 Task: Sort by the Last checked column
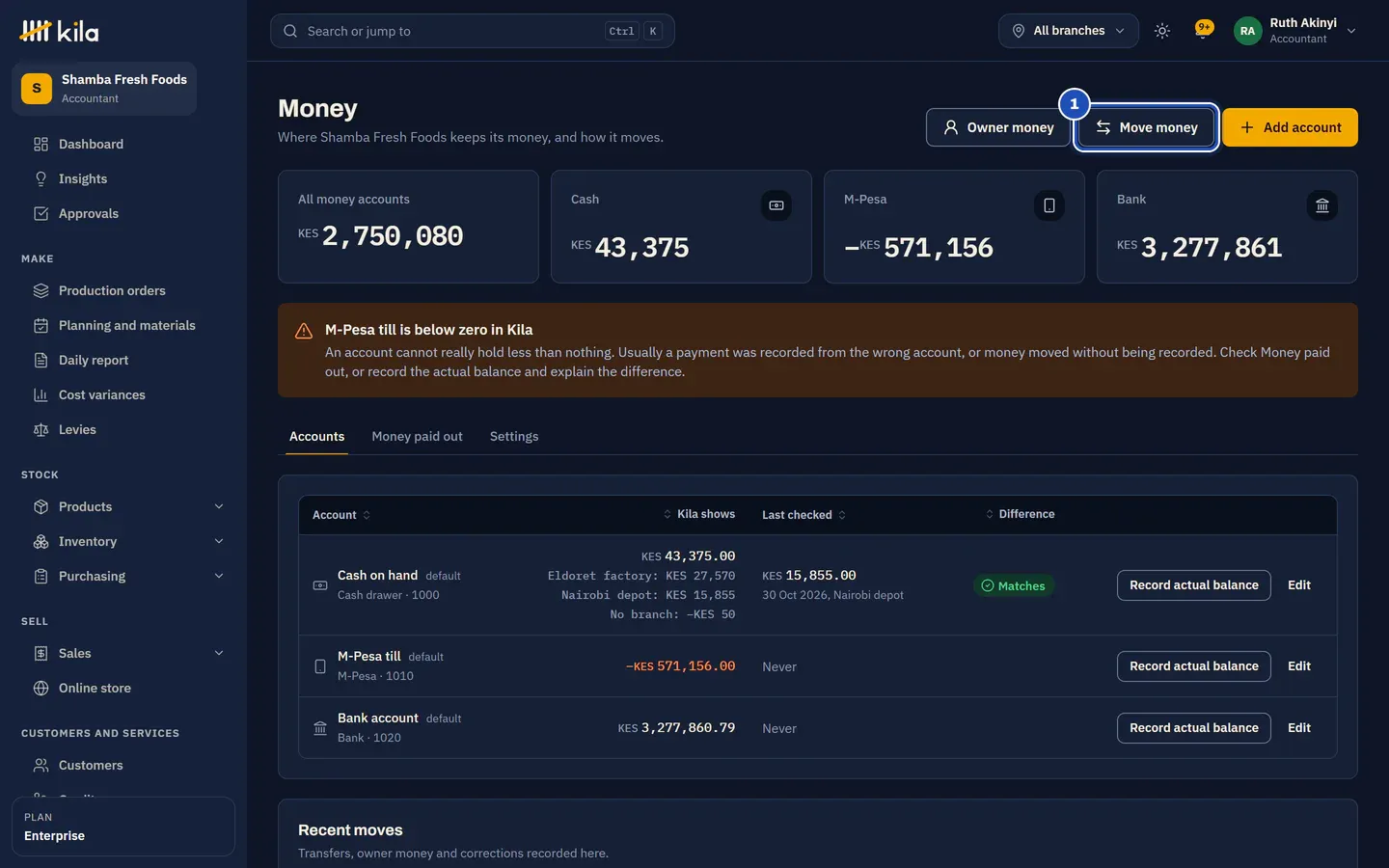(803, 515)
